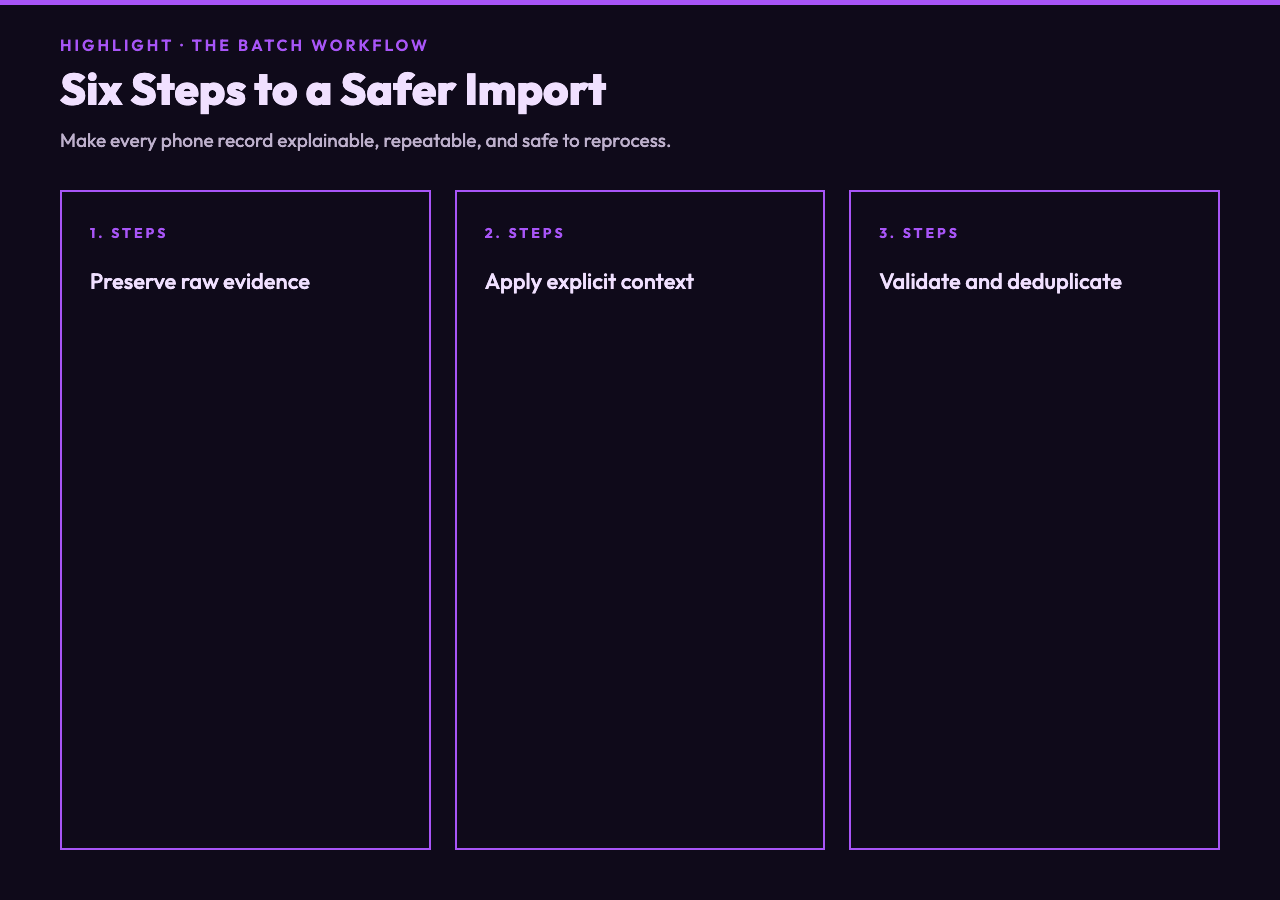
Task: Click the '2. STEPS' label
Action: (525, 233)
